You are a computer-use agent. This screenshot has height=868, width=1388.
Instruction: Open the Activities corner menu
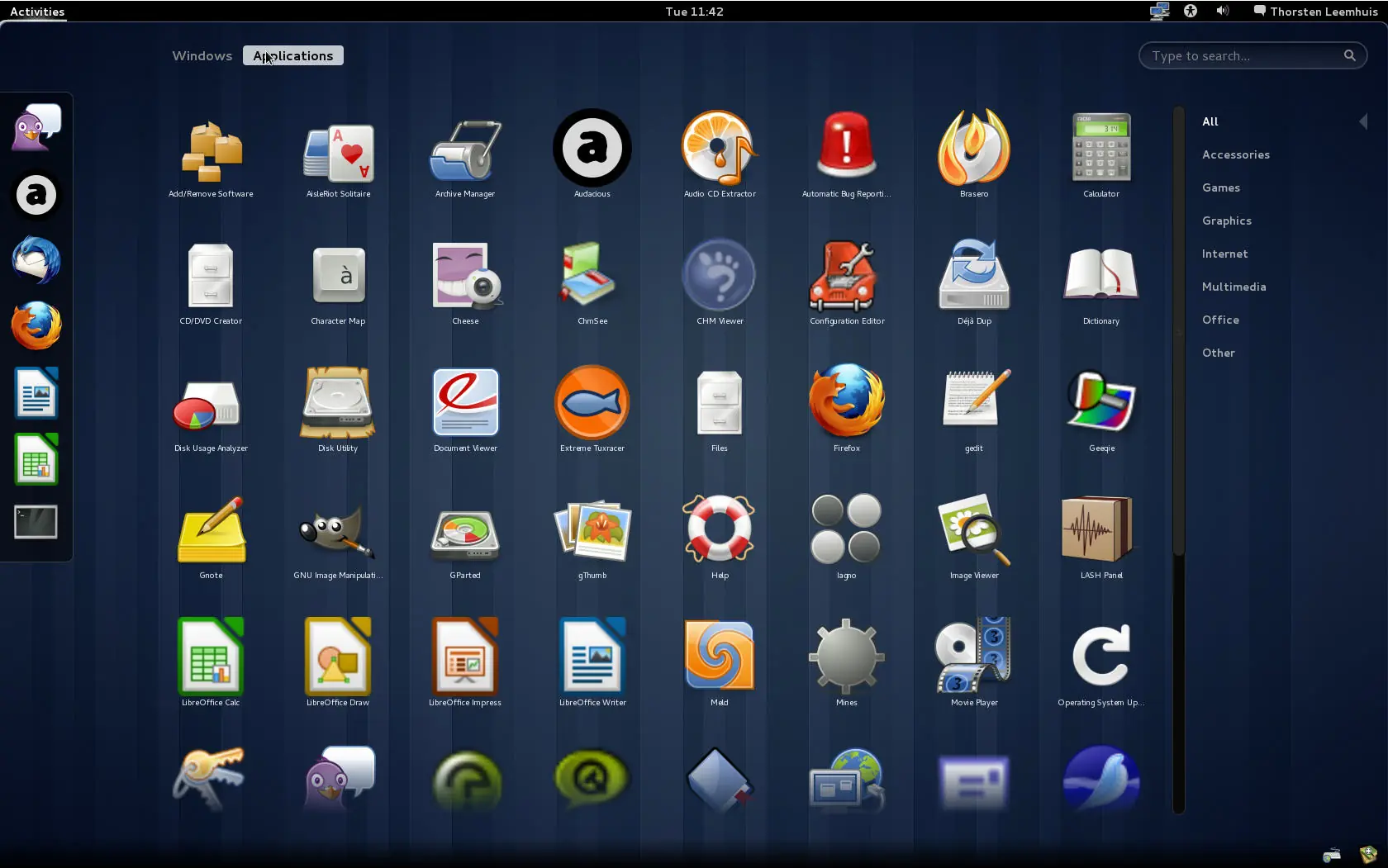(x=36, y=12)
